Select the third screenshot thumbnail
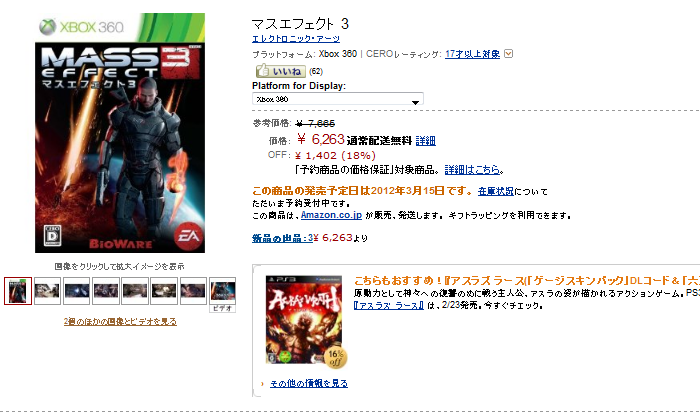 [76, 291]
